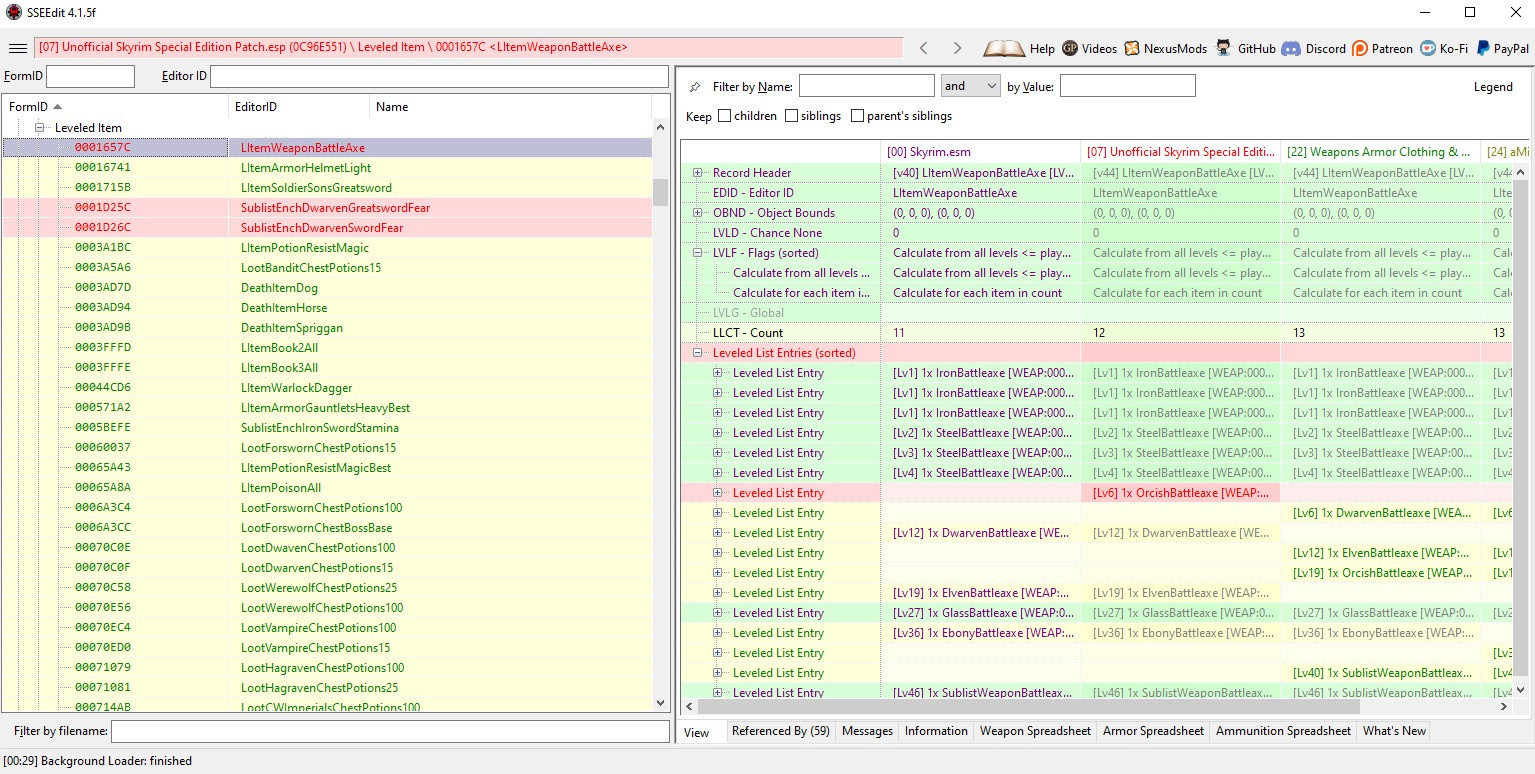The height and width of the screenshot is (774, 1535).
Task: Click the [00] Skyrim.esm column header
Action: (x=980, y=152)
